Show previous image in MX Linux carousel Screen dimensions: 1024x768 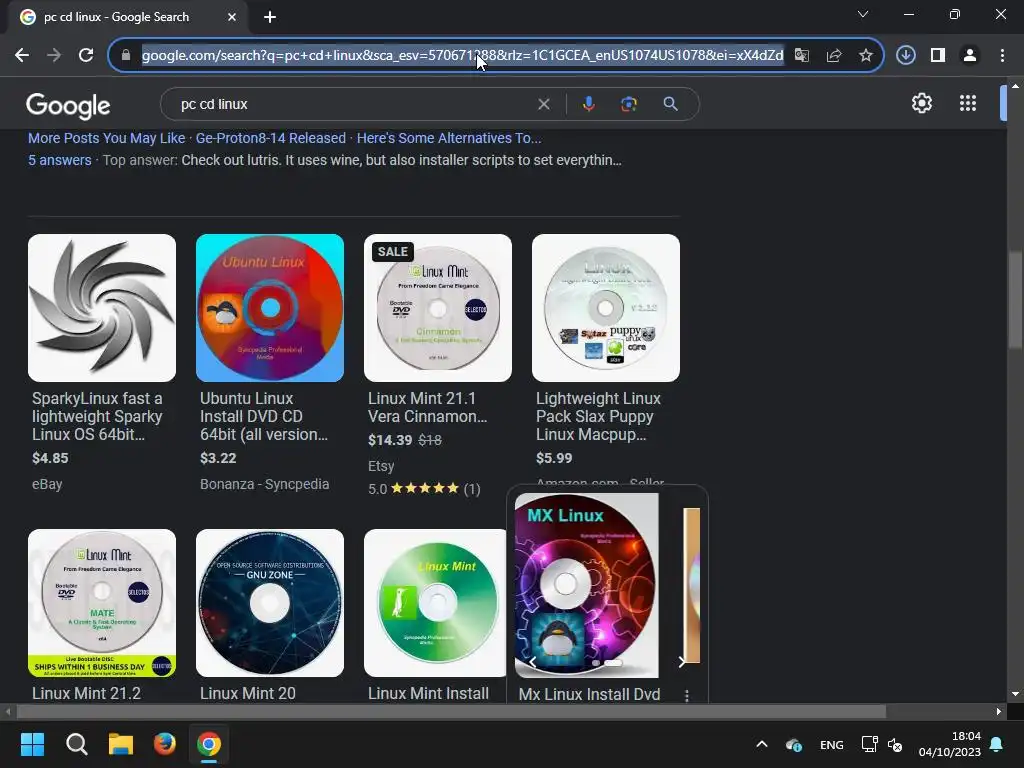pyautogui.click(x=533, y=662)
